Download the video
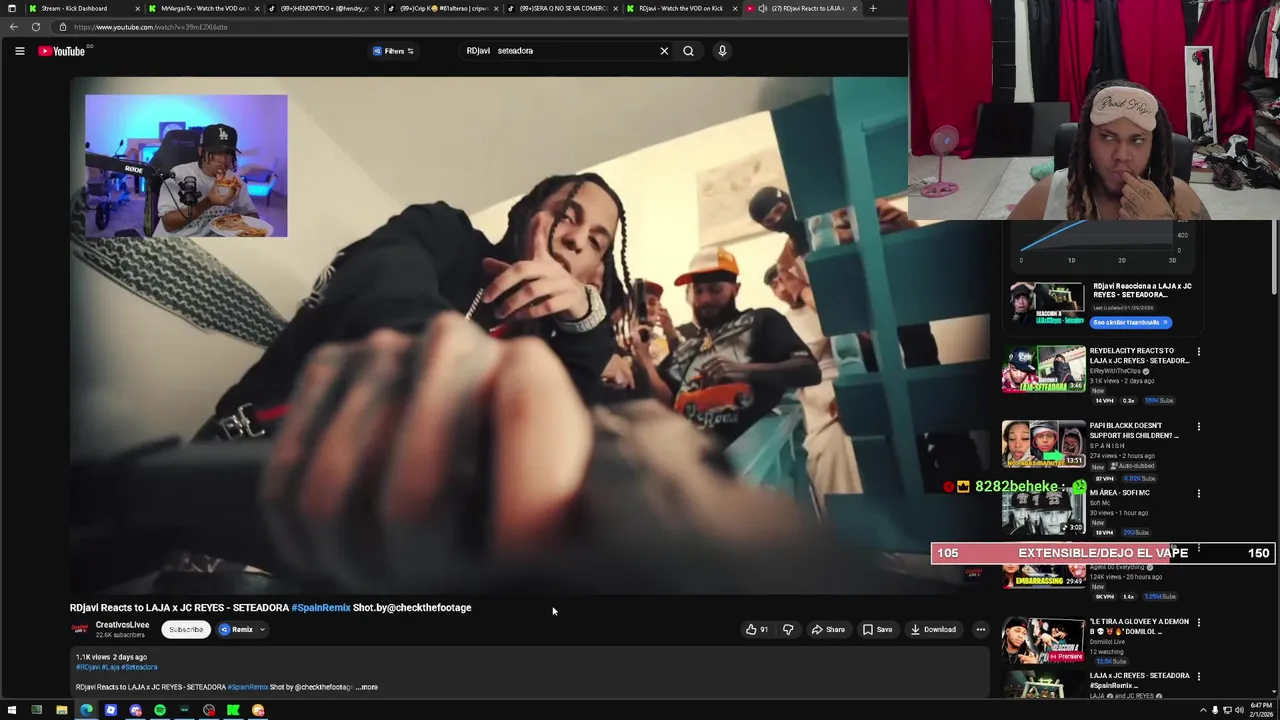The image size is (1280, 720). (933, 629)
